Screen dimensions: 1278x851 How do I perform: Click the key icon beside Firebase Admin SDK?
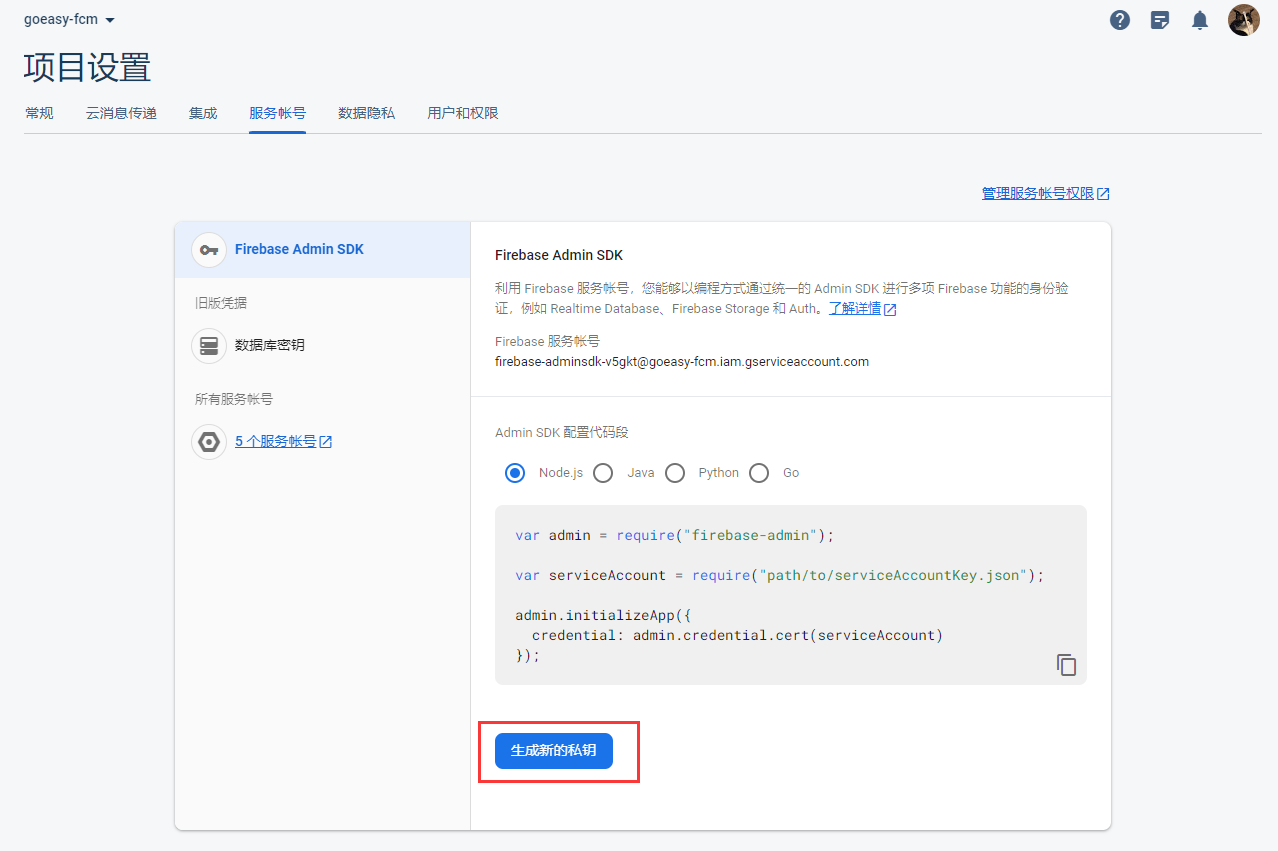pyautogui.click(x=209, y=250)
